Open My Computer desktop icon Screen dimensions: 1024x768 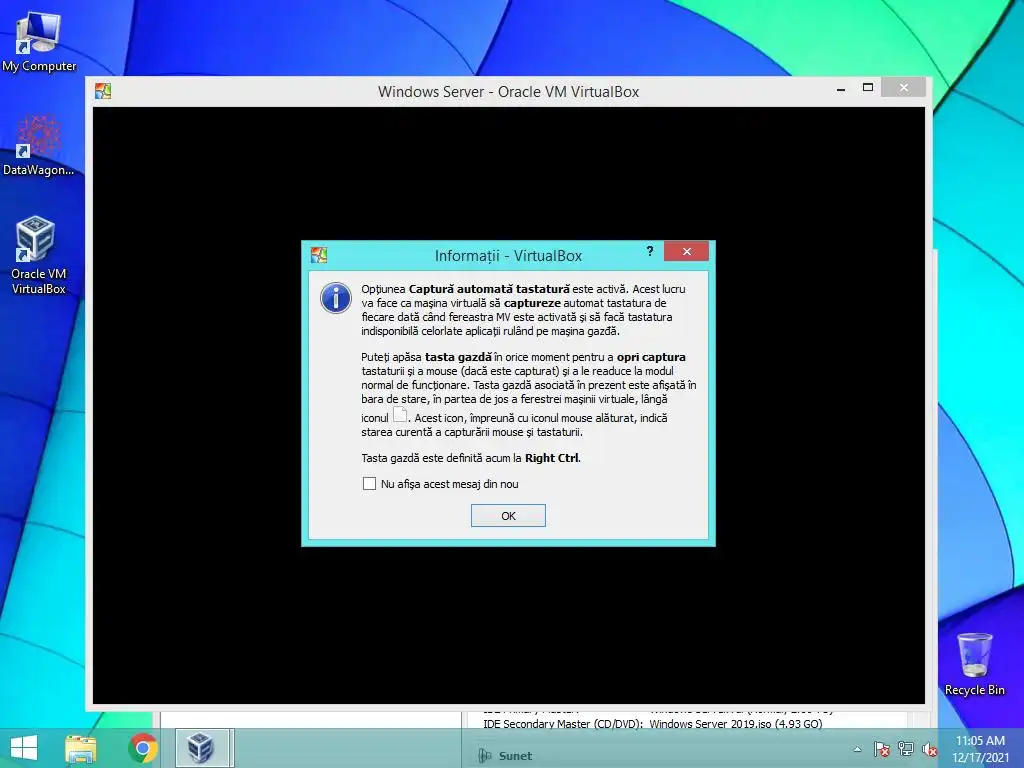click(39, 42)
